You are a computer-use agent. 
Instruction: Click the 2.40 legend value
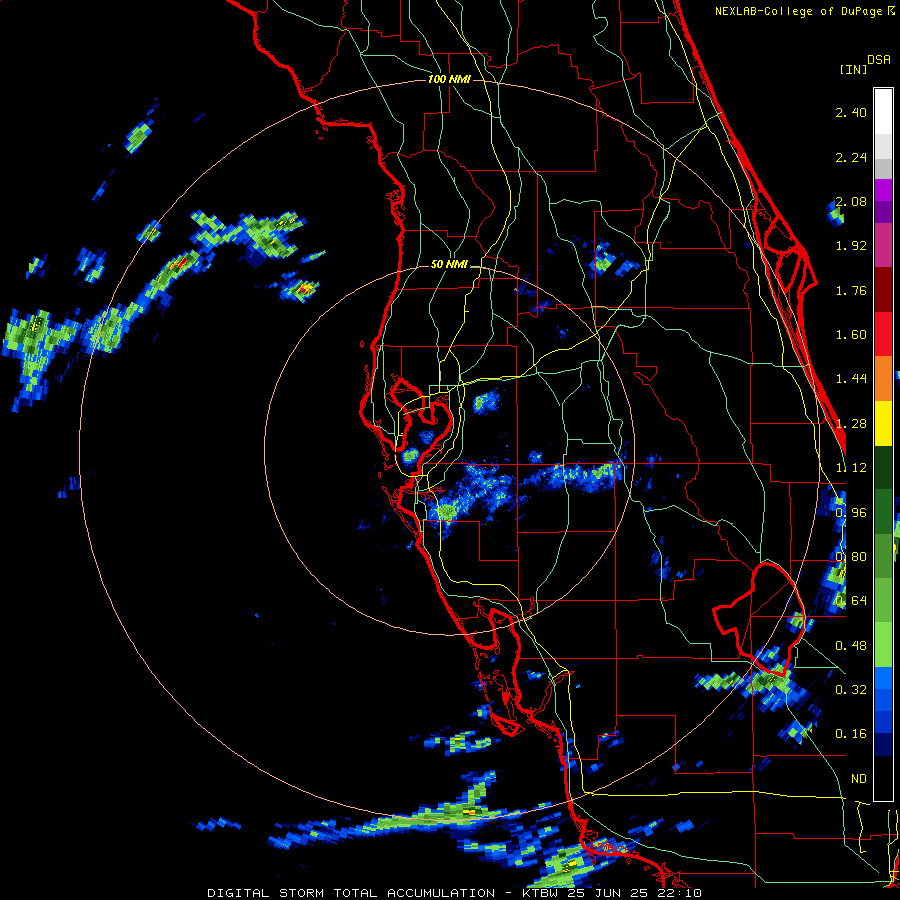(851, 112)
